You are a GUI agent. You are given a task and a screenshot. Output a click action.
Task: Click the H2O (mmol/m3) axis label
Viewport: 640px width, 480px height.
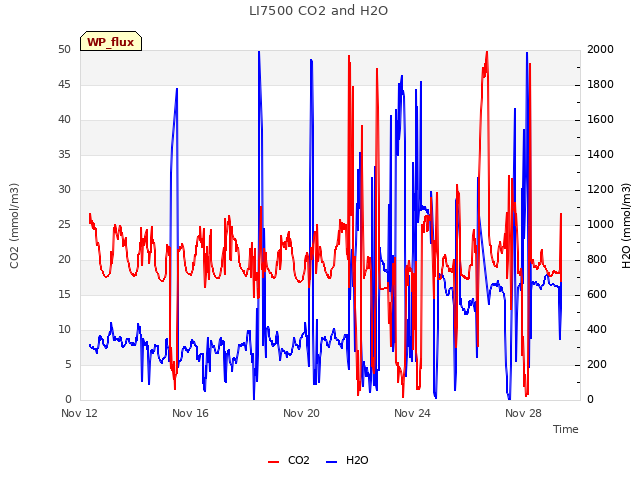point(626,226)
